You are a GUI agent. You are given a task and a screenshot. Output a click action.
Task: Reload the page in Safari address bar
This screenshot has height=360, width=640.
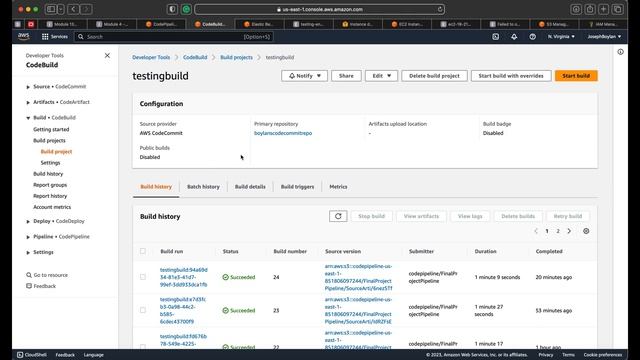(x=440, y=9)
